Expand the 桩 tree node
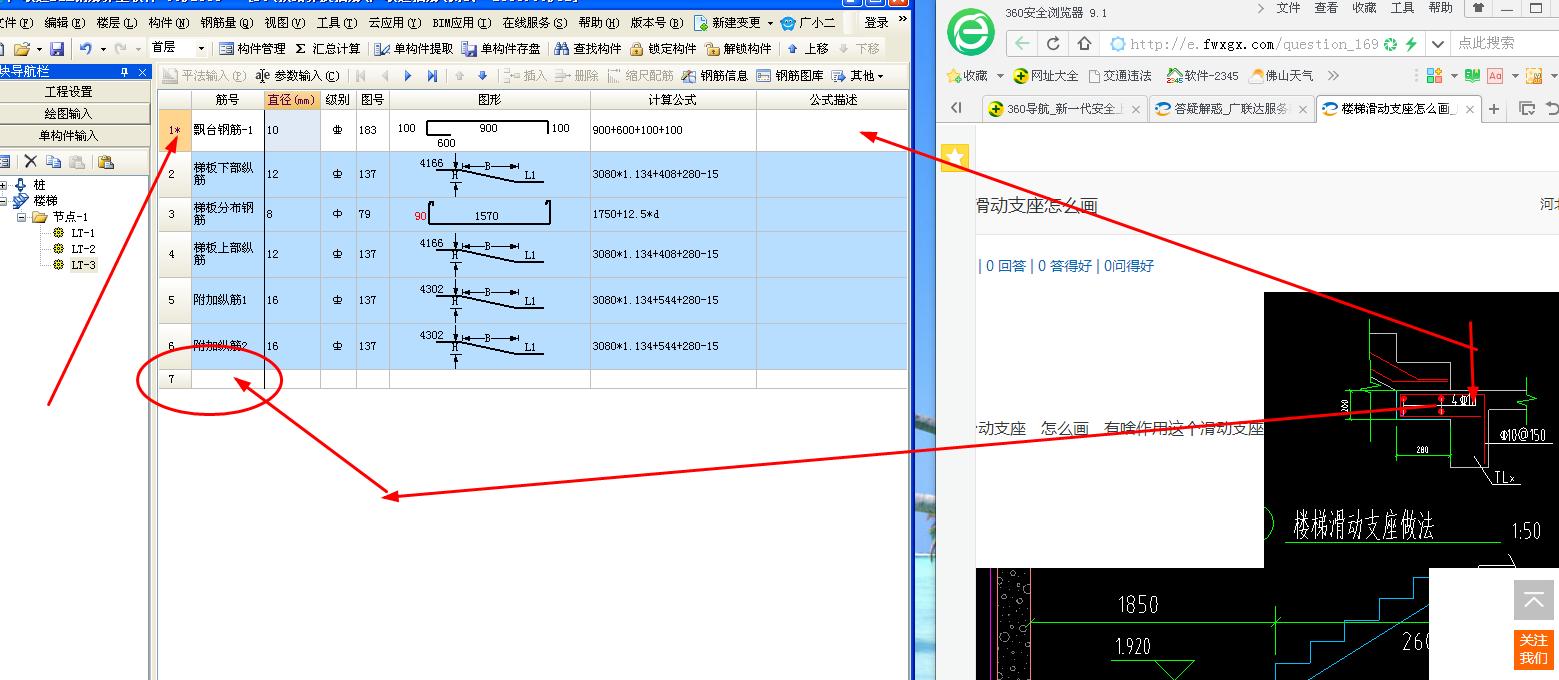The width and height of the screenshot is (1559, 680). pyautogui.click(x=4, y=185)
